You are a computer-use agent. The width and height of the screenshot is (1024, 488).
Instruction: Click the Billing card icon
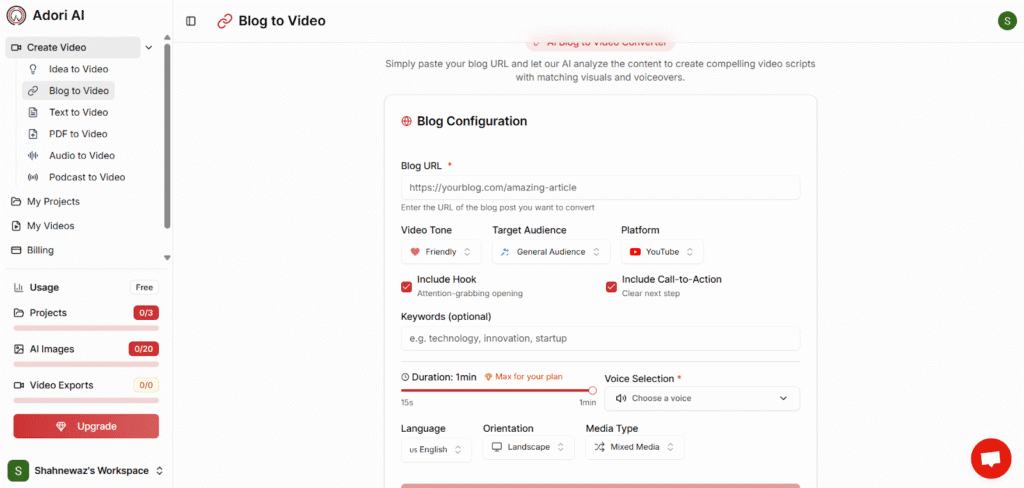[x=16, y=250]
